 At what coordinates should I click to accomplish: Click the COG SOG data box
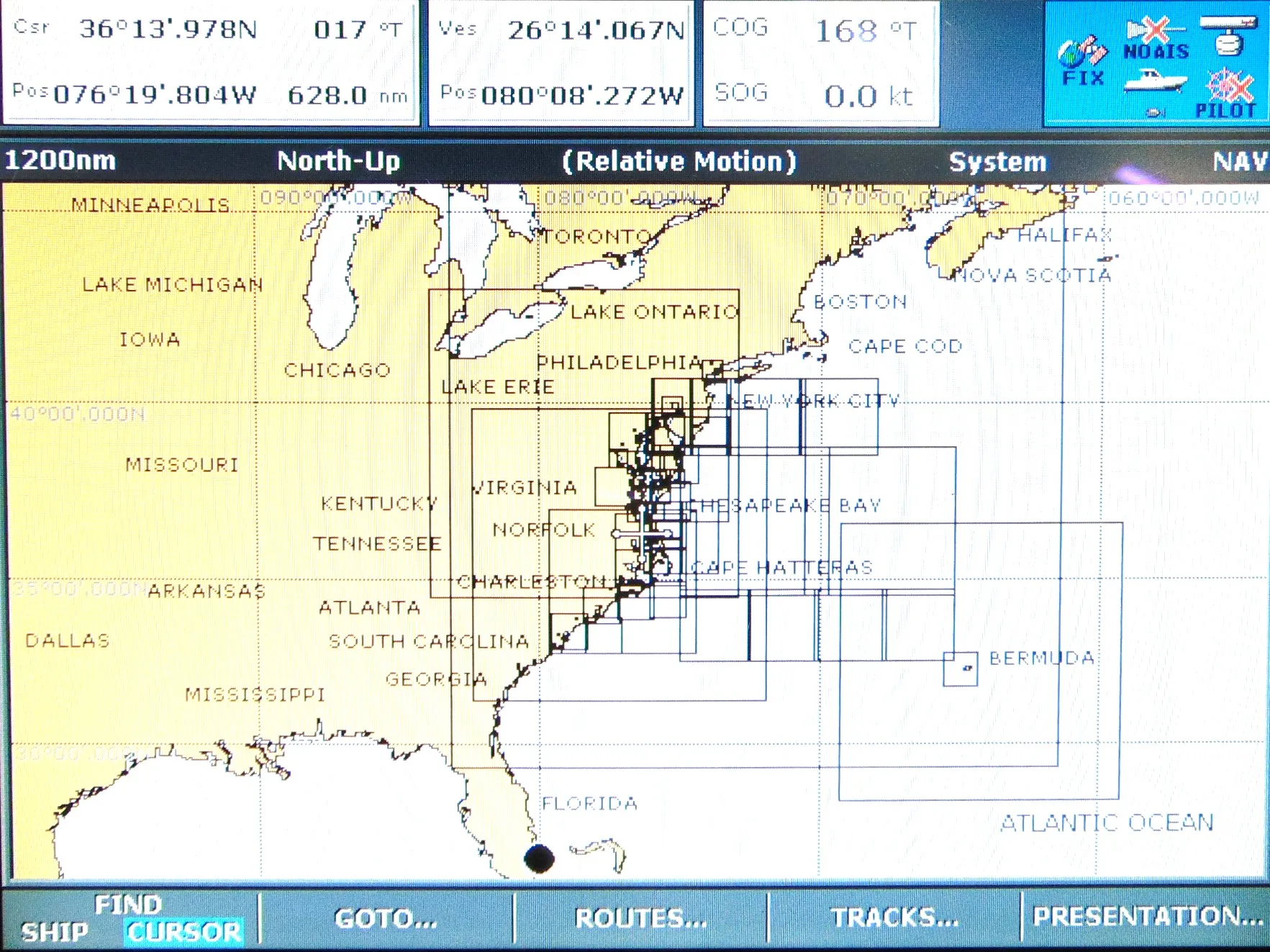pyautogui.click(x=821, y=63)
